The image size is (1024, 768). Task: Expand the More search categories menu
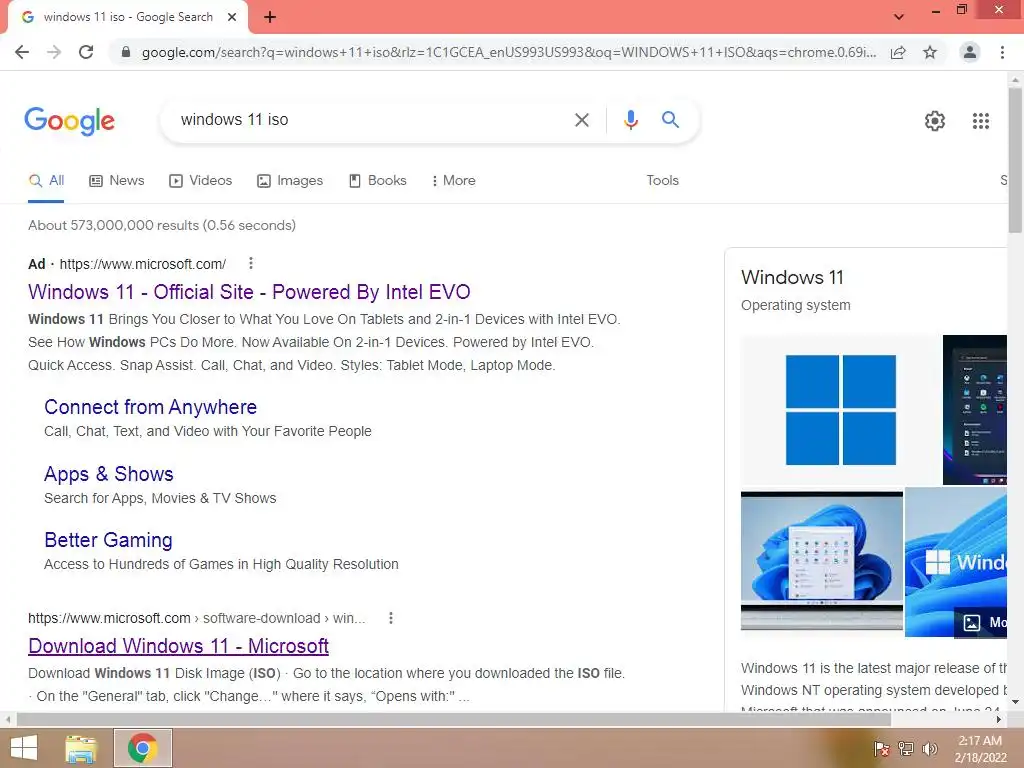[x=453, y=181]
